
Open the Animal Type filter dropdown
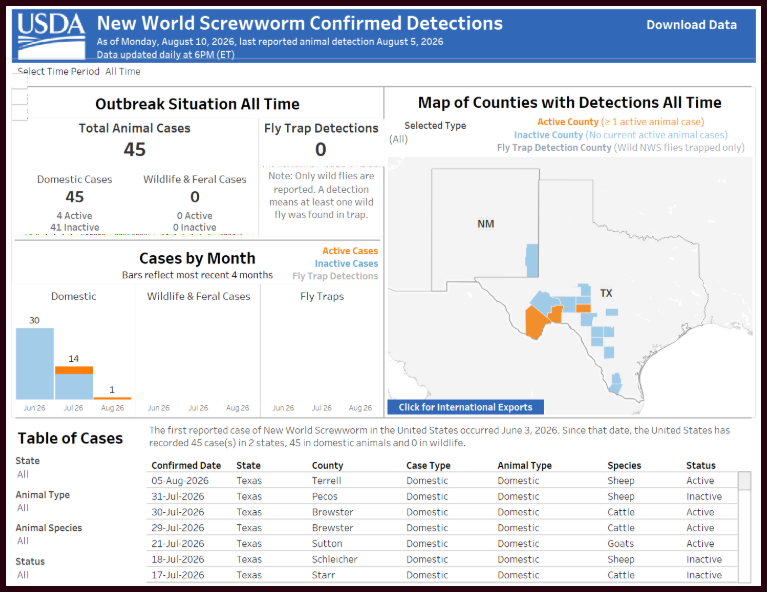pyautogui.click(x=23, y=507)
